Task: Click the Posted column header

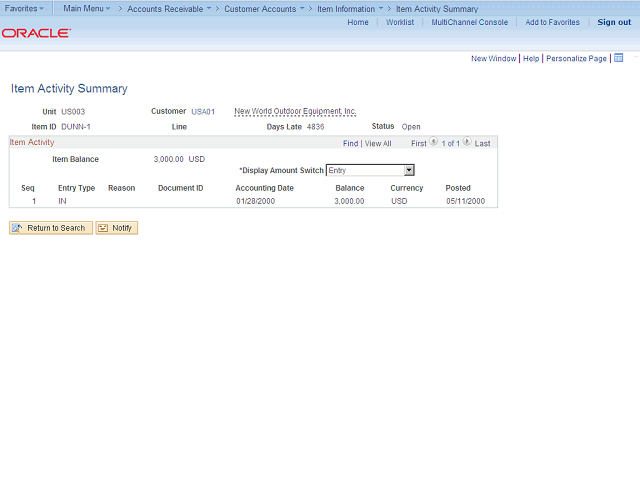Action: pyautogui.click(x=458, y=188)
